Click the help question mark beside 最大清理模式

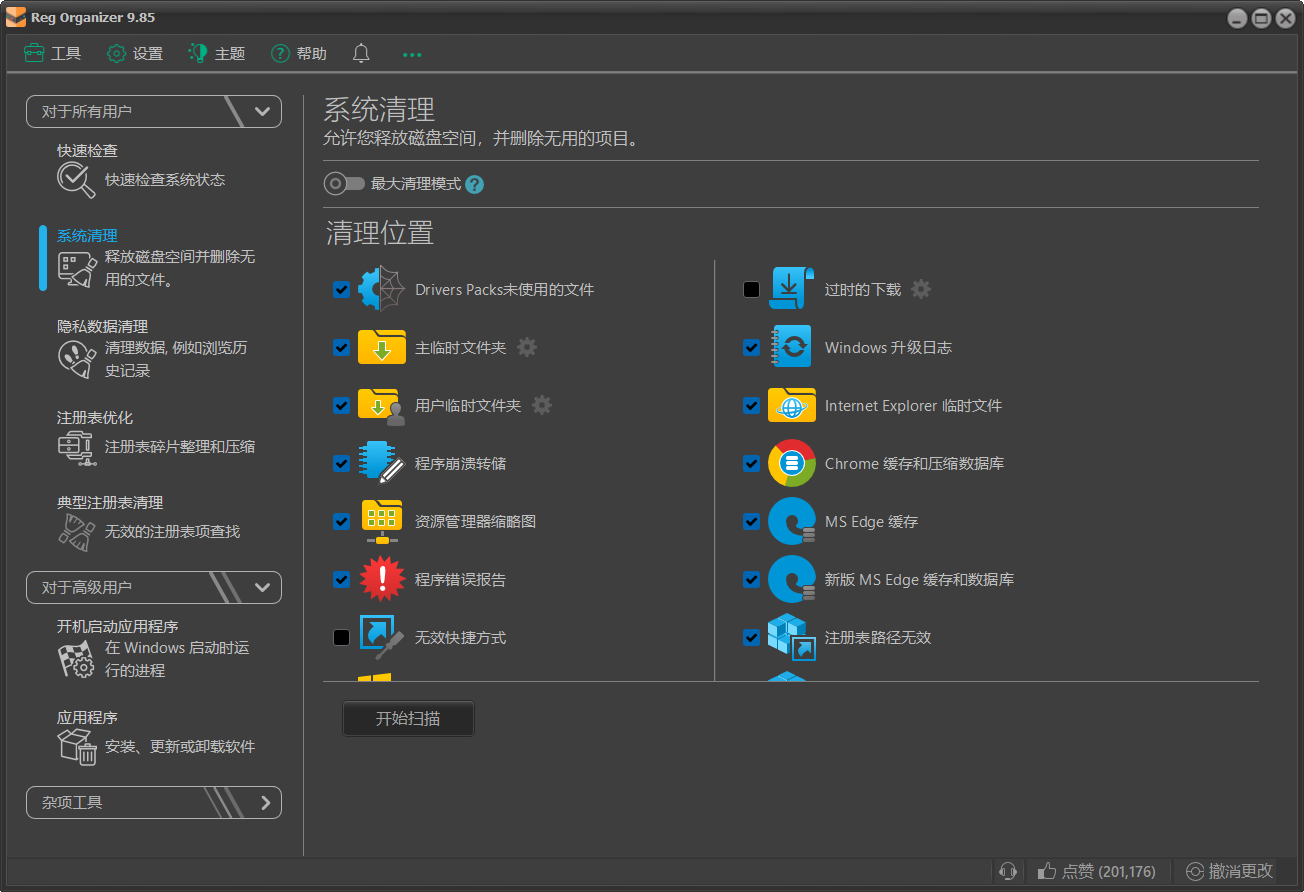click(x=475, y=184)
